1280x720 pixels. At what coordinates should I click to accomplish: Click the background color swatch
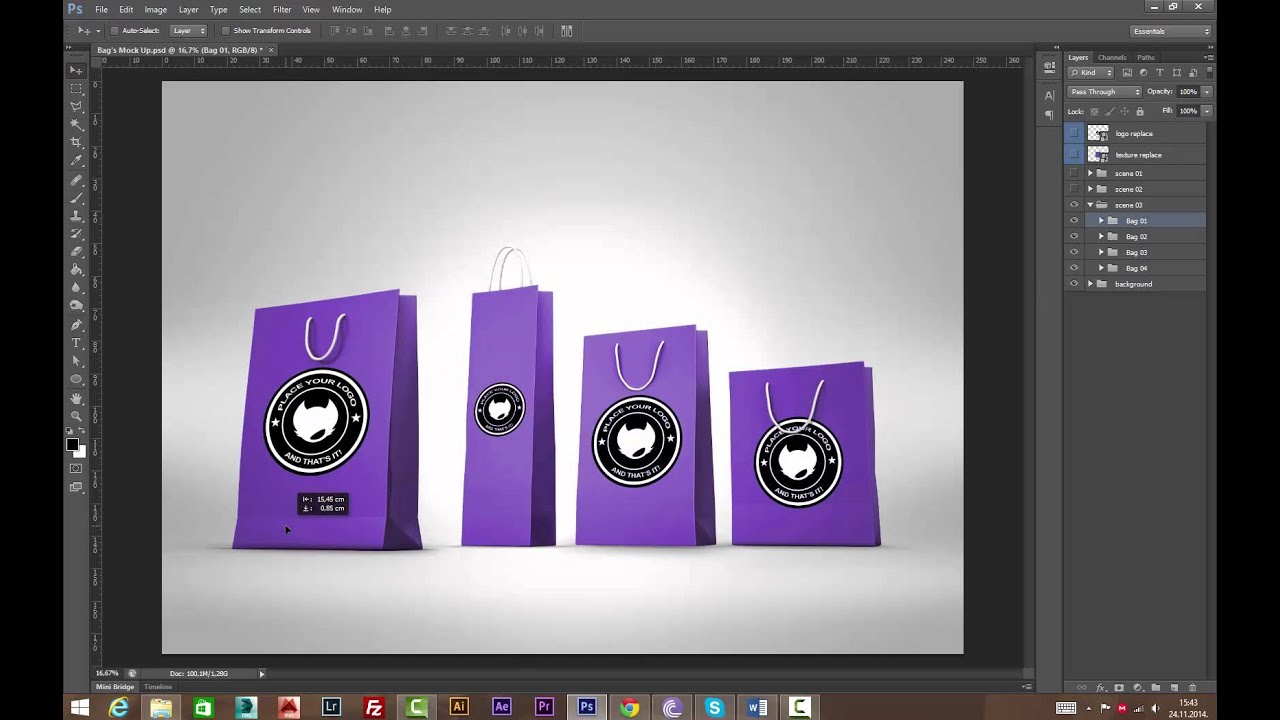tap(82, 453)
